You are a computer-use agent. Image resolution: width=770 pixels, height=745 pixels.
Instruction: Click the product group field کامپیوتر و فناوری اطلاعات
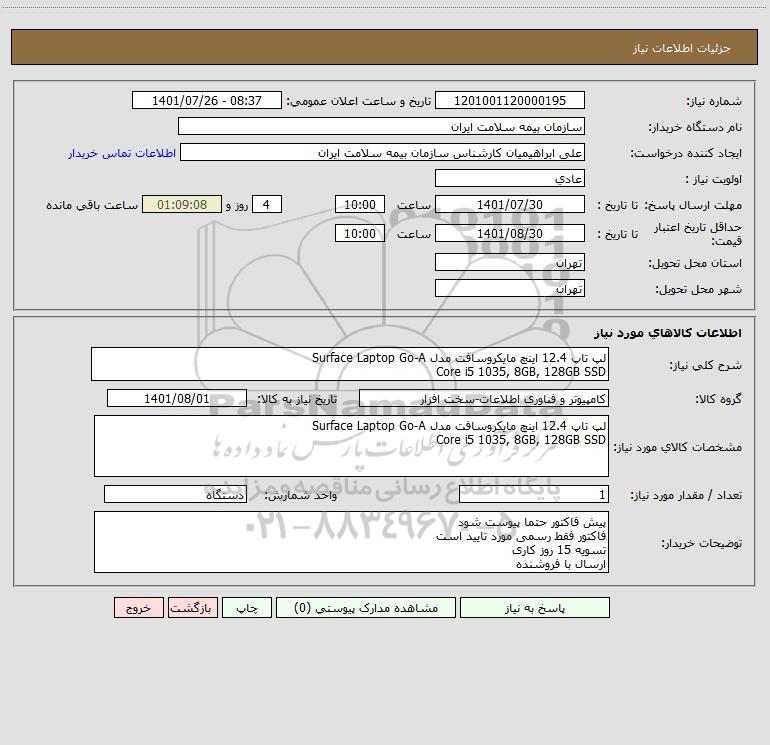[x=484, y=398]
